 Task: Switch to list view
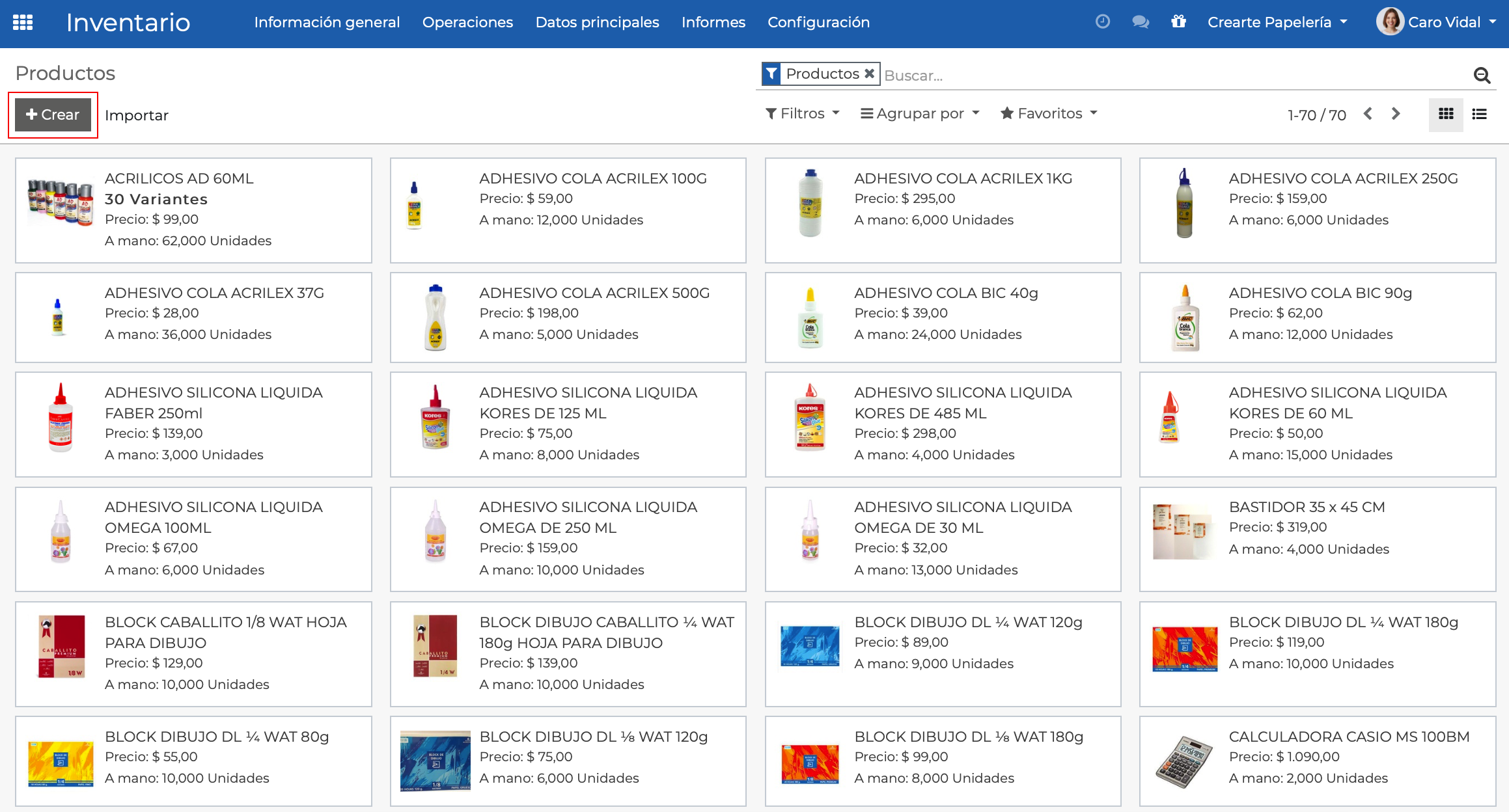(1479, 115)
